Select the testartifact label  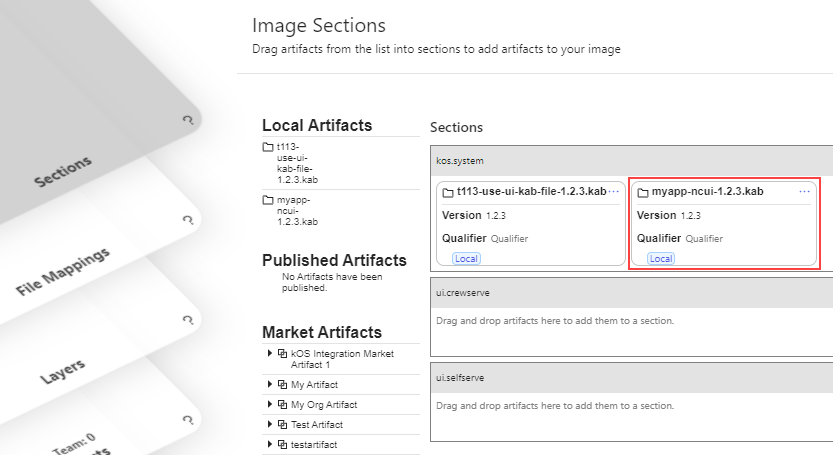pos(313,444)
